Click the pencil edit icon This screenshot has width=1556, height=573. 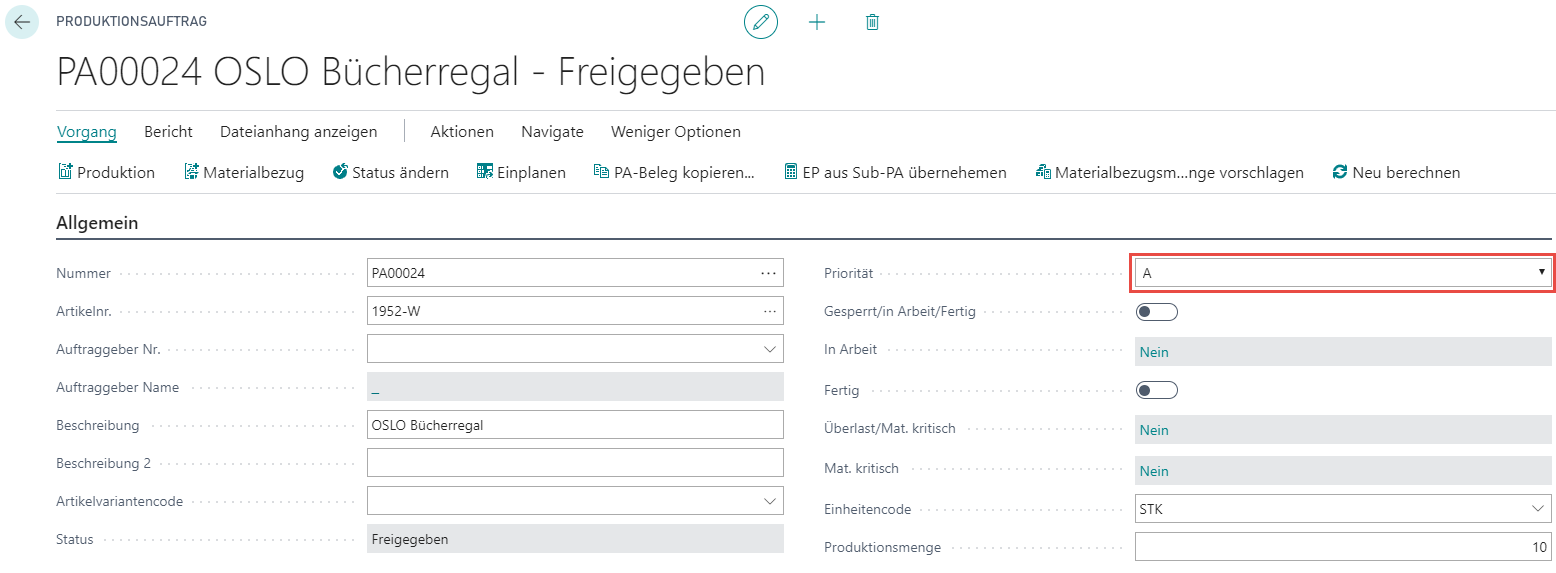pyautogui.click(x=761, y=22)
